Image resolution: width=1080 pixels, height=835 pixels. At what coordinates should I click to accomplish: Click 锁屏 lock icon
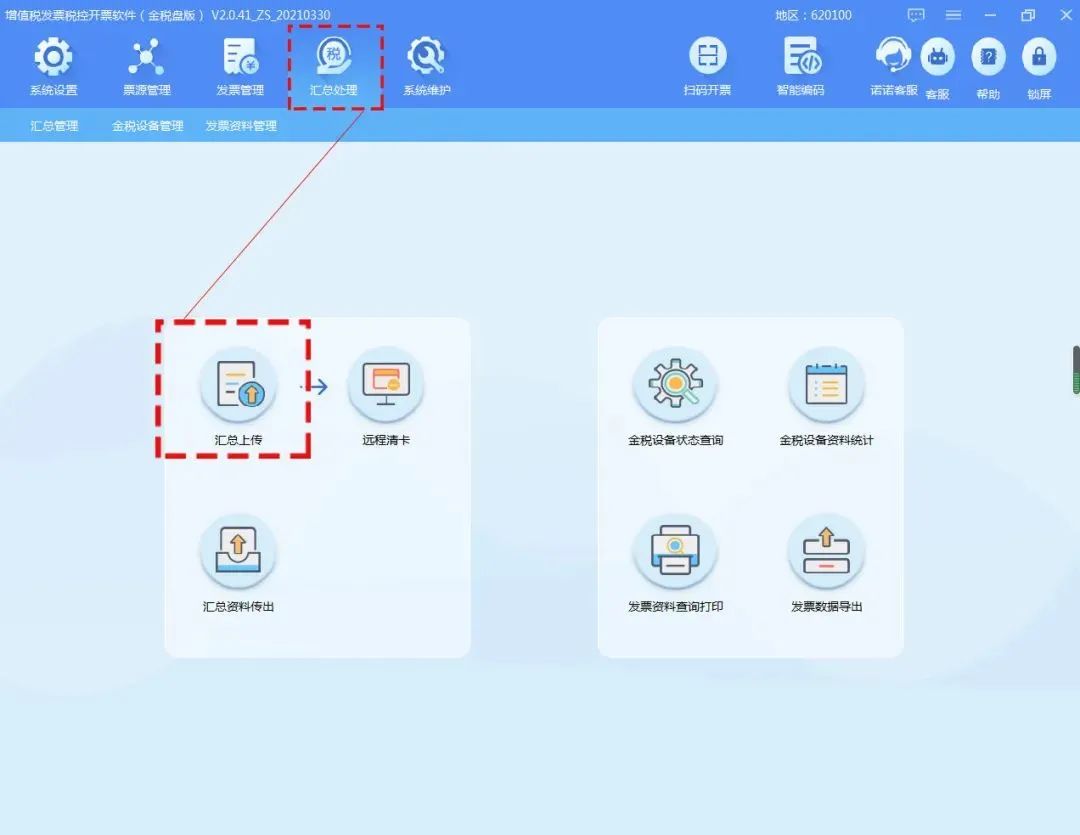[1039, 56]
